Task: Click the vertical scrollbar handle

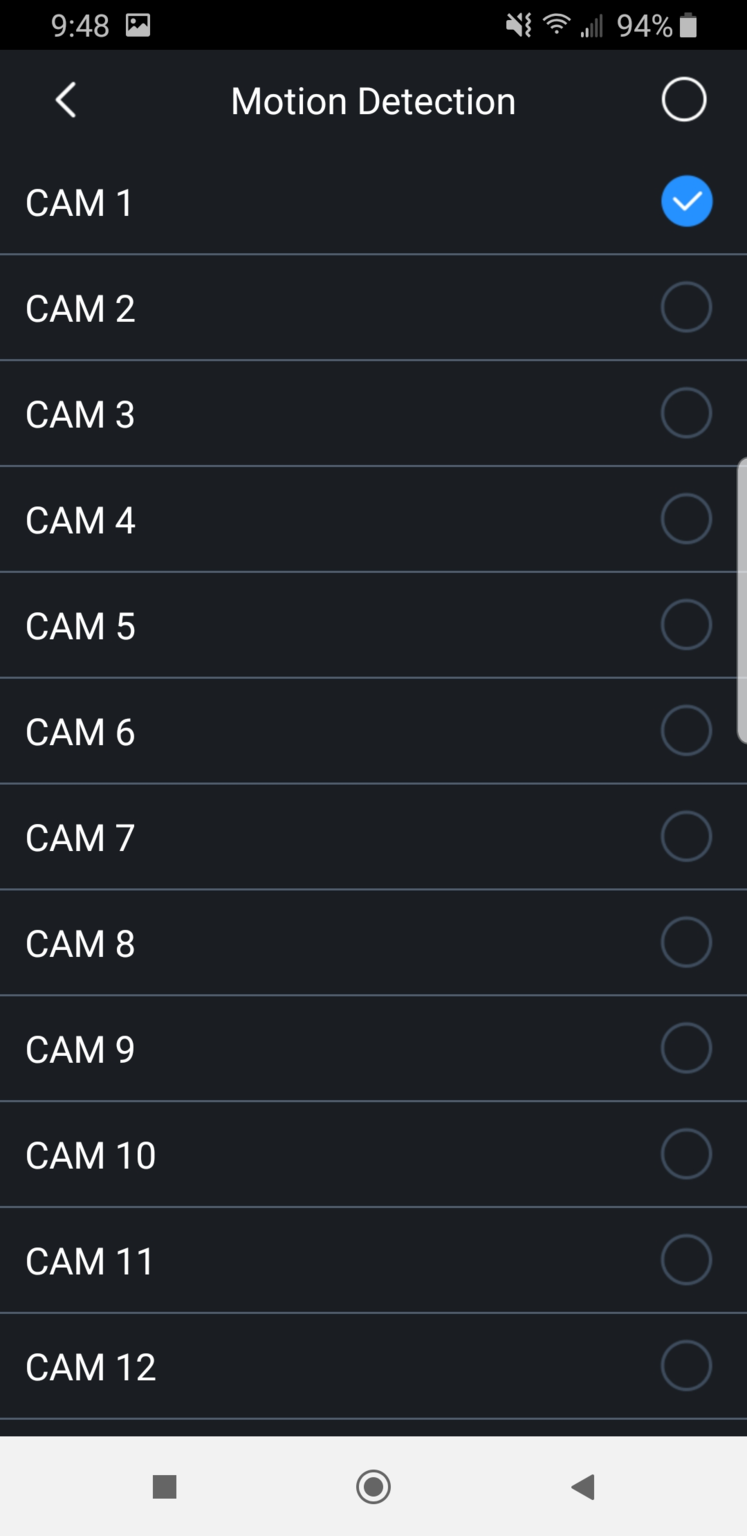Action: [741, 600]
